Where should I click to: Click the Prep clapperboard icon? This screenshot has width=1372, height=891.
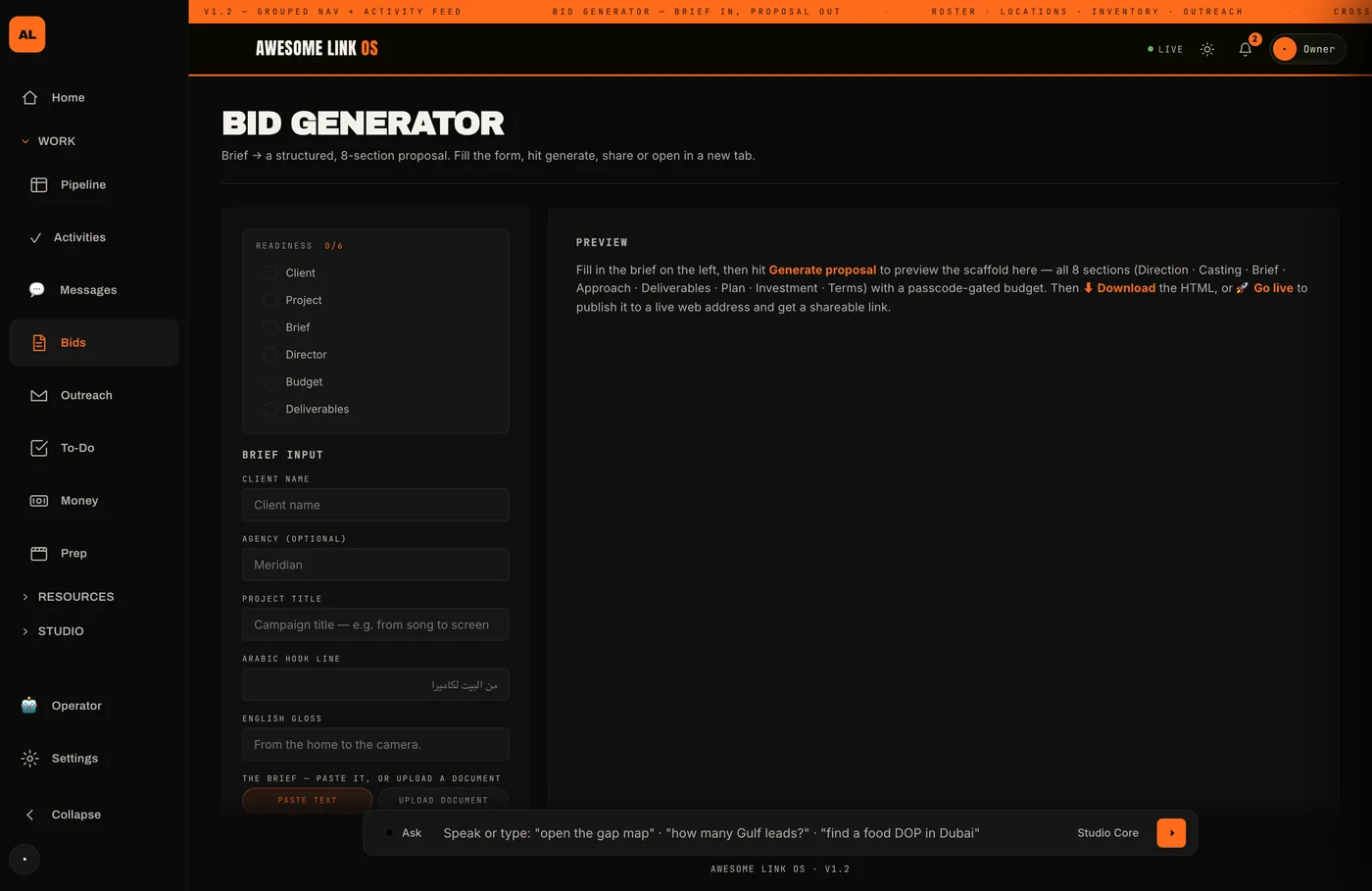coord(39,553)
